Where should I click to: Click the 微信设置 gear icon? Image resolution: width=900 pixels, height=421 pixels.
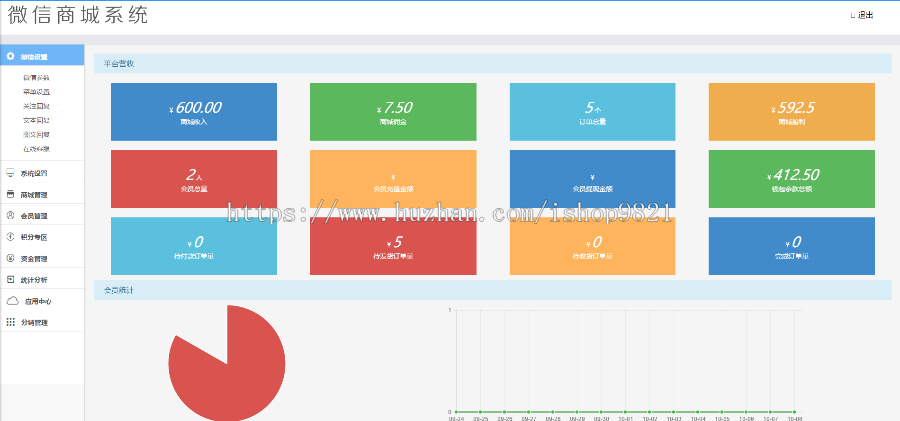pyautogui.click(x=10, y=56)
